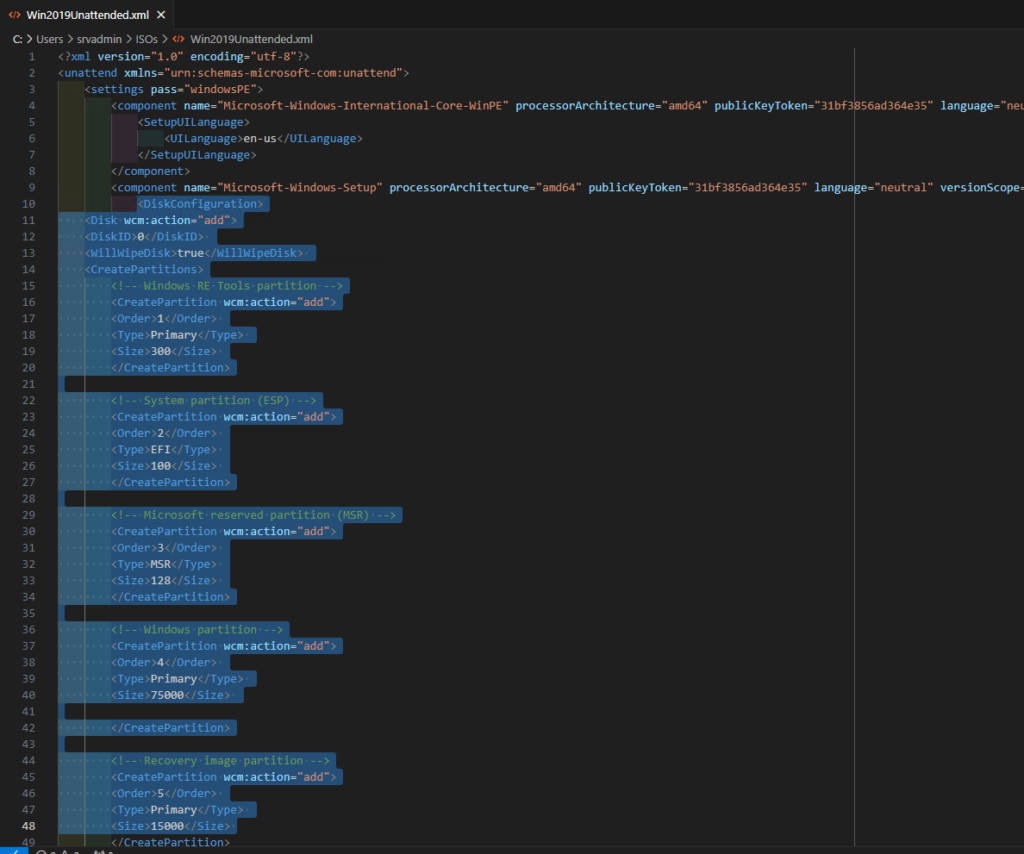This screenshot has height=854, width=1024.
Task: Click the Recovery image partition comment
Action: pos(222,761)
